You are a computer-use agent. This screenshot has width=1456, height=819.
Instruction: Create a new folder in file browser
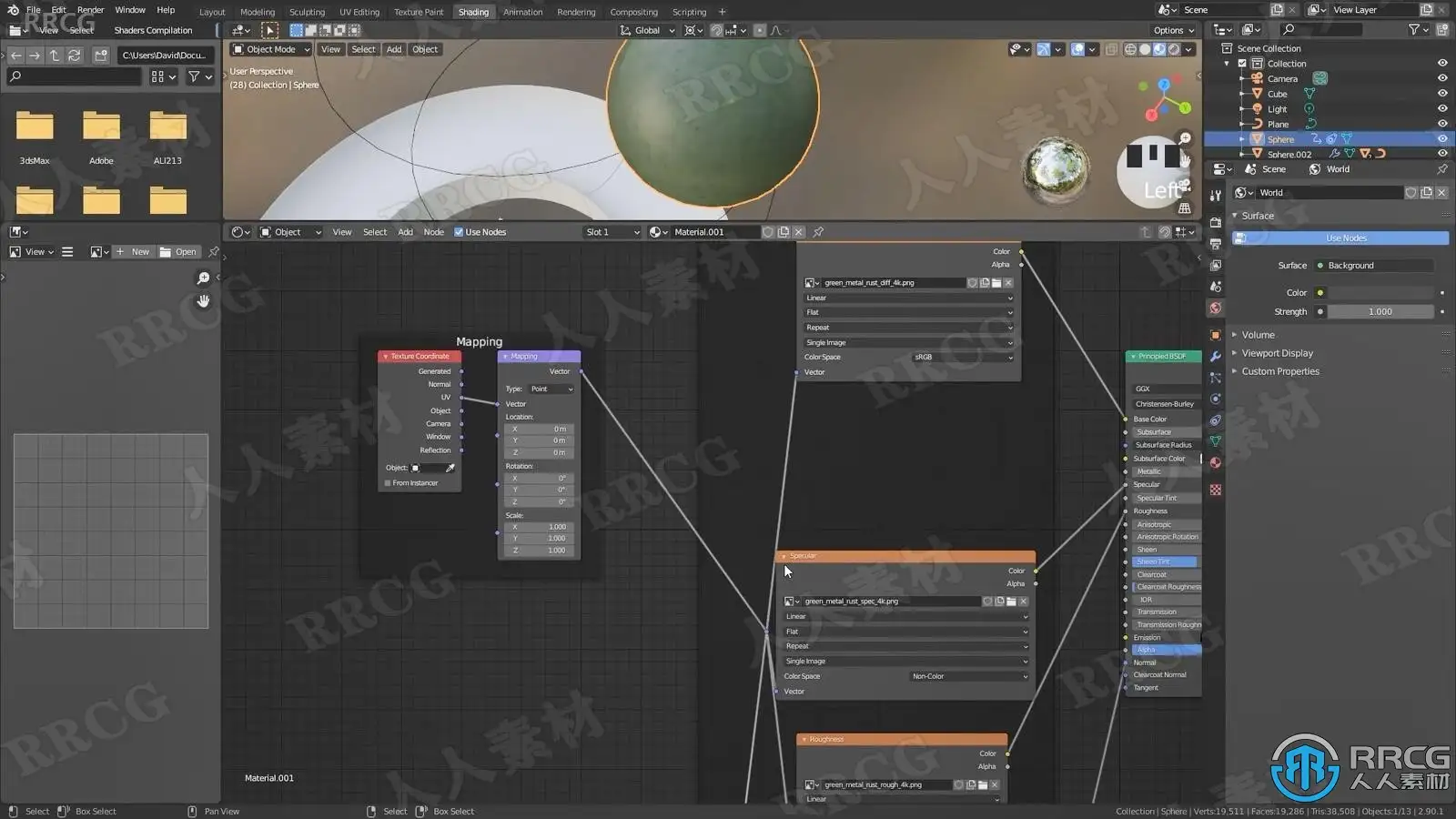pyautogui.click(x=101, y=56)
